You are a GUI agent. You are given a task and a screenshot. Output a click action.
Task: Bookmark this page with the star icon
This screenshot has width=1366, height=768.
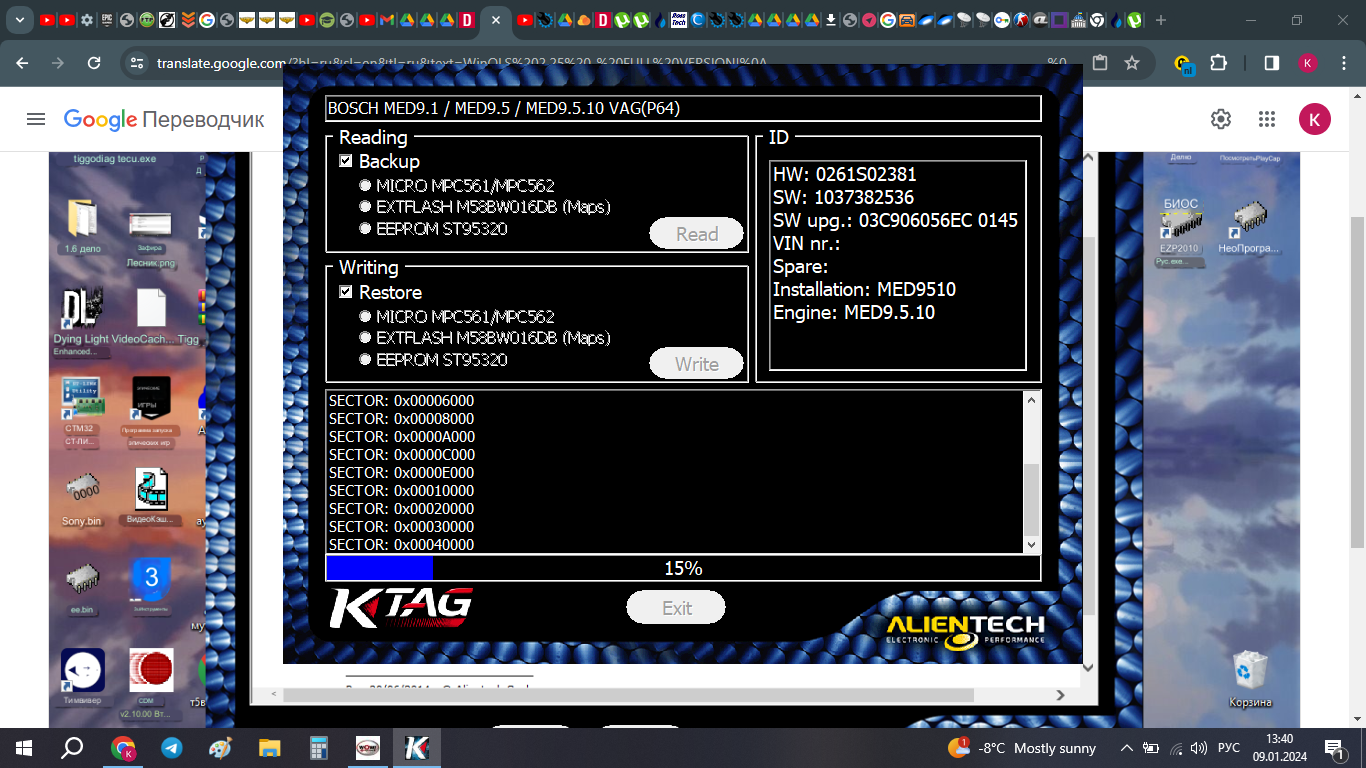pos(1132,63)
